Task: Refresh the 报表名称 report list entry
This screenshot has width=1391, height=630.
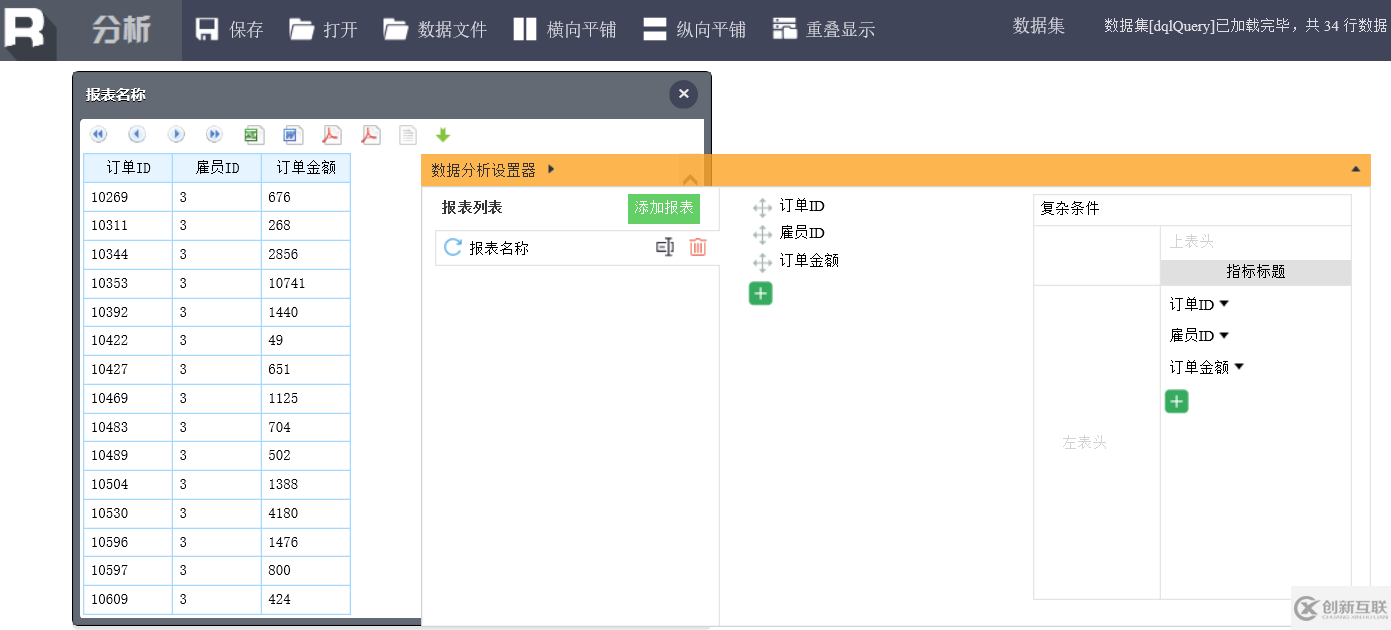Action: click(x=453, y=247)
